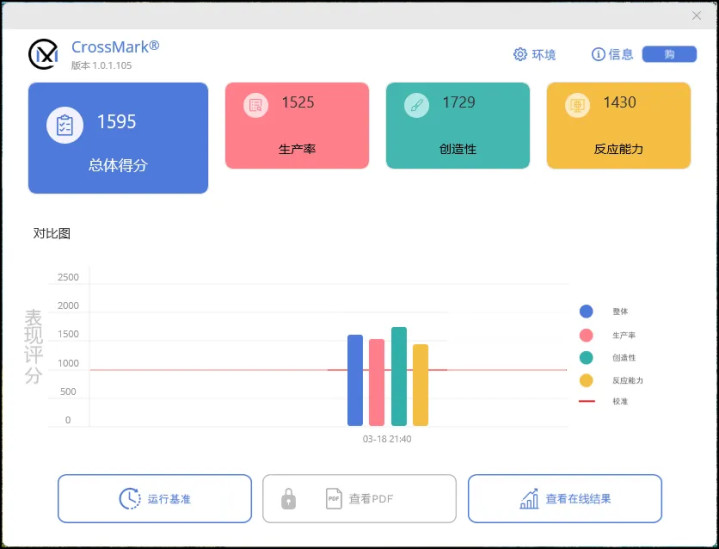This screenshot has height=549, width=719.
Task: Click the 1000 axis label
Action: [x=68, y=364]
